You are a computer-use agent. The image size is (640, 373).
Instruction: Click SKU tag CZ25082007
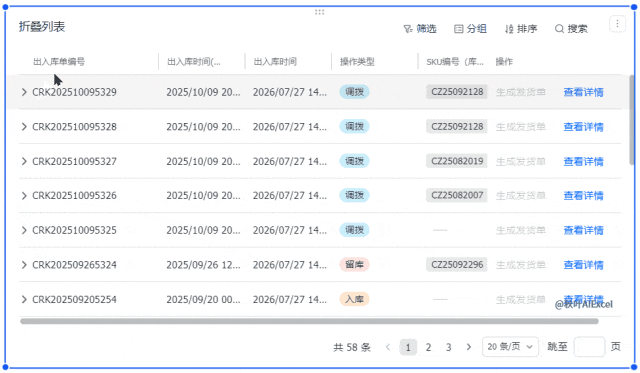pyautogui.click(x=457, y=195)
